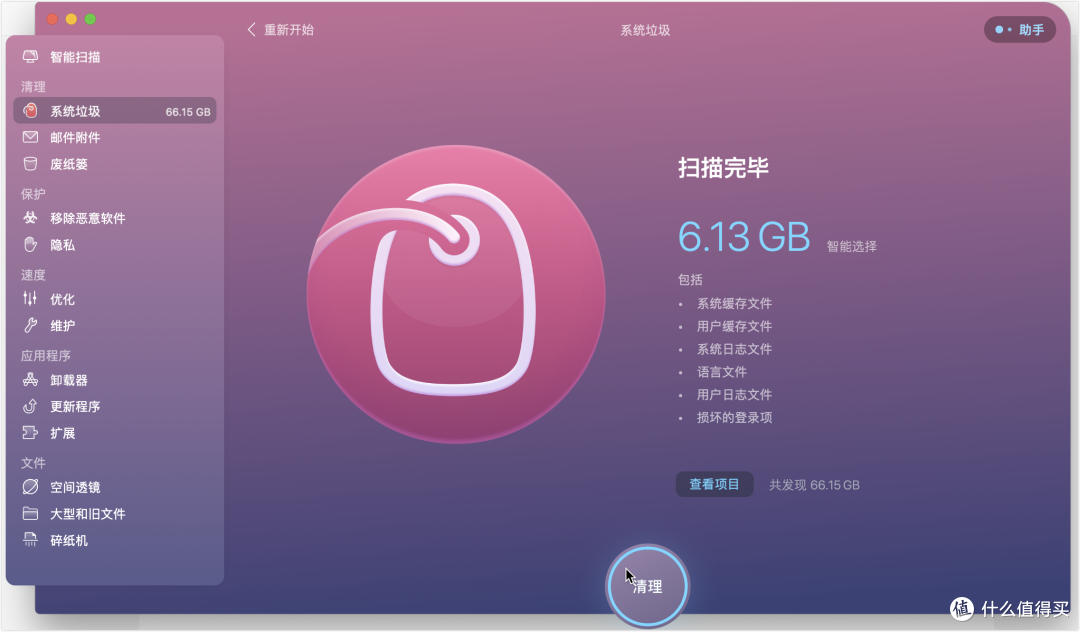Click the large pink tag illustration

click(455, 294)
